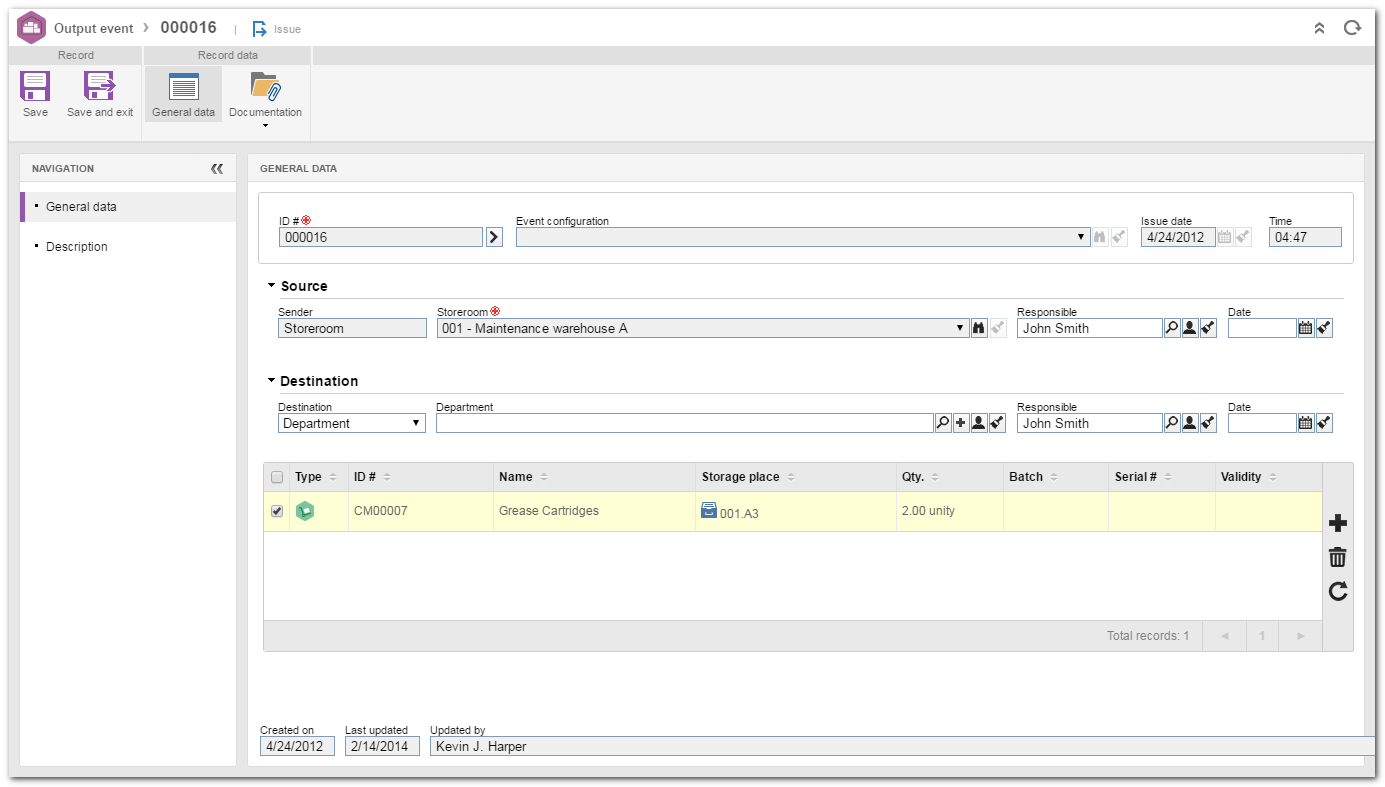Uncheck the CM00007 row checkbox
Viewport: 1385px width, 787px height.
point(277,511)
